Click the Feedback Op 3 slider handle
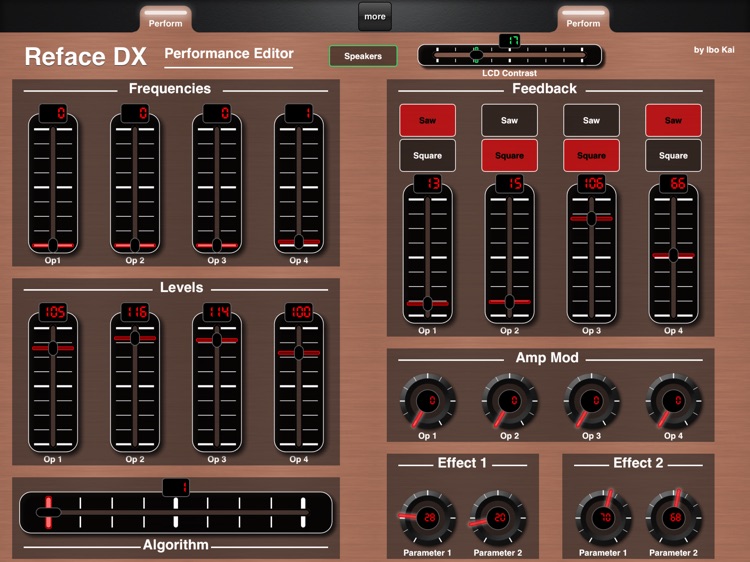The width and height of the screenshot is (750, 562). click(x=591, y=219)
